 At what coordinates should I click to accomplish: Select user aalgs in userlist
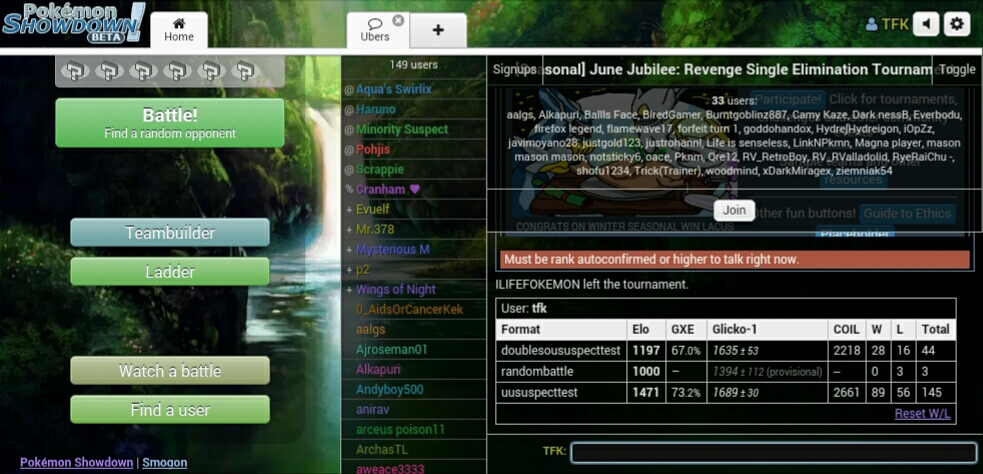point(414,329)
